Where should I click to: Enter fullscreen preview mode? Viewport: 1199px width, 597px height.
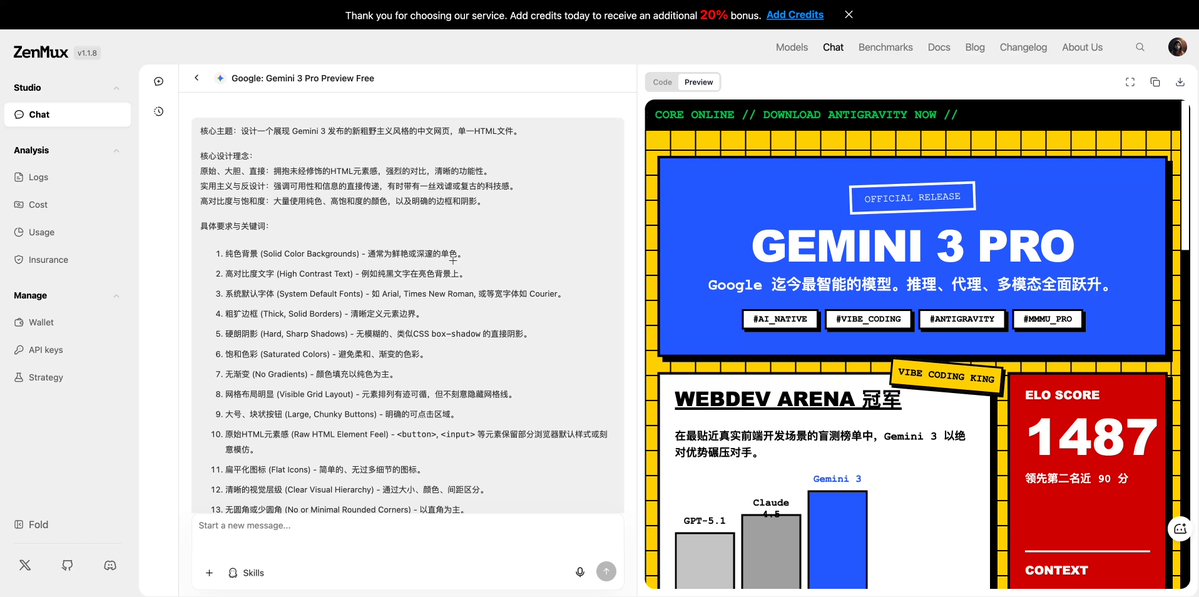[1130, 82]
